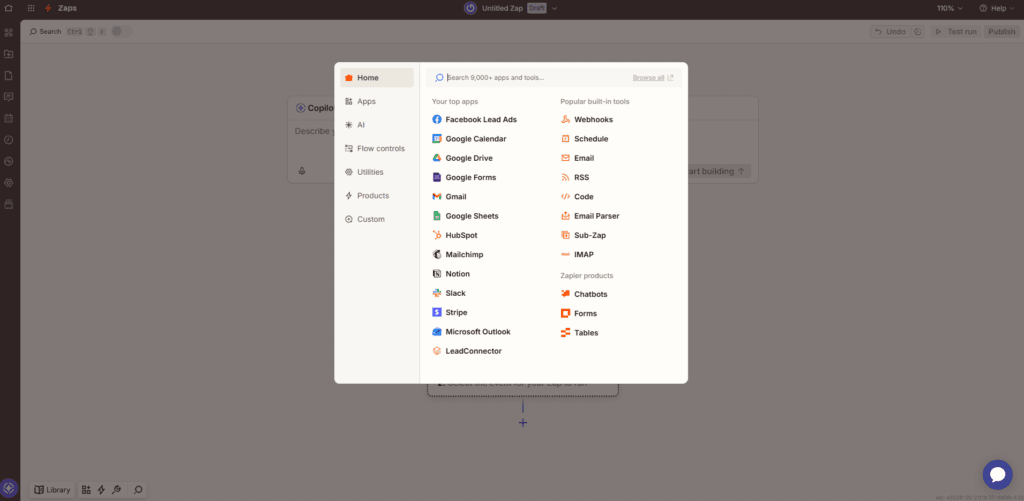Open the sidebar activity status icon
Viewport: 1024px width, 501px height.
point(8,161)
